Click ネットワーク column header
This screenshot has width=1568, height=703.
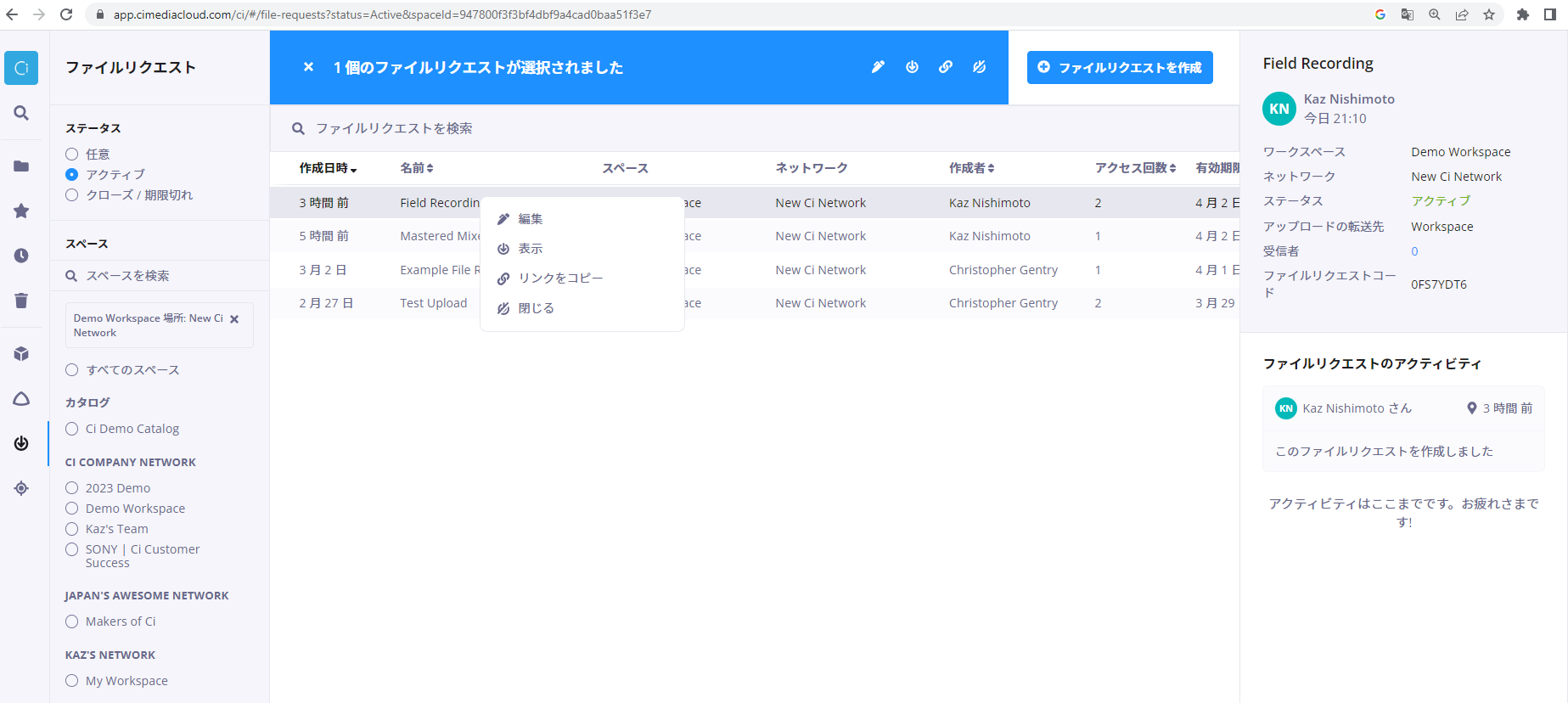pos(811,168)
